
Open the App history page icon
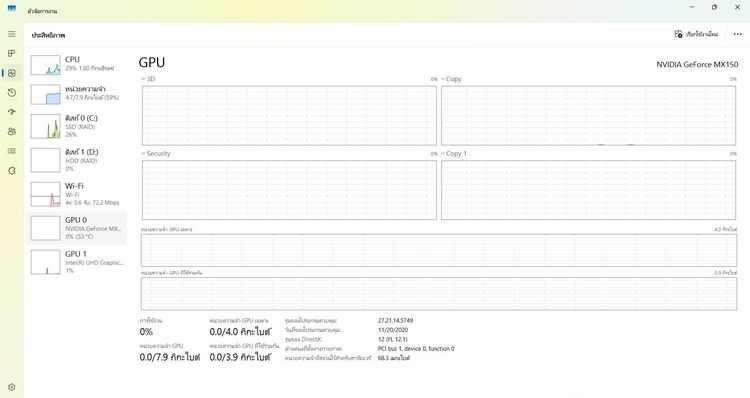11,93
